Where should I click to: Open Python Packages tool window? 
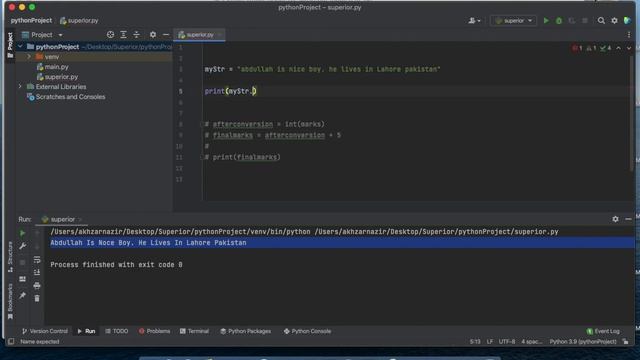coord(246,331)
